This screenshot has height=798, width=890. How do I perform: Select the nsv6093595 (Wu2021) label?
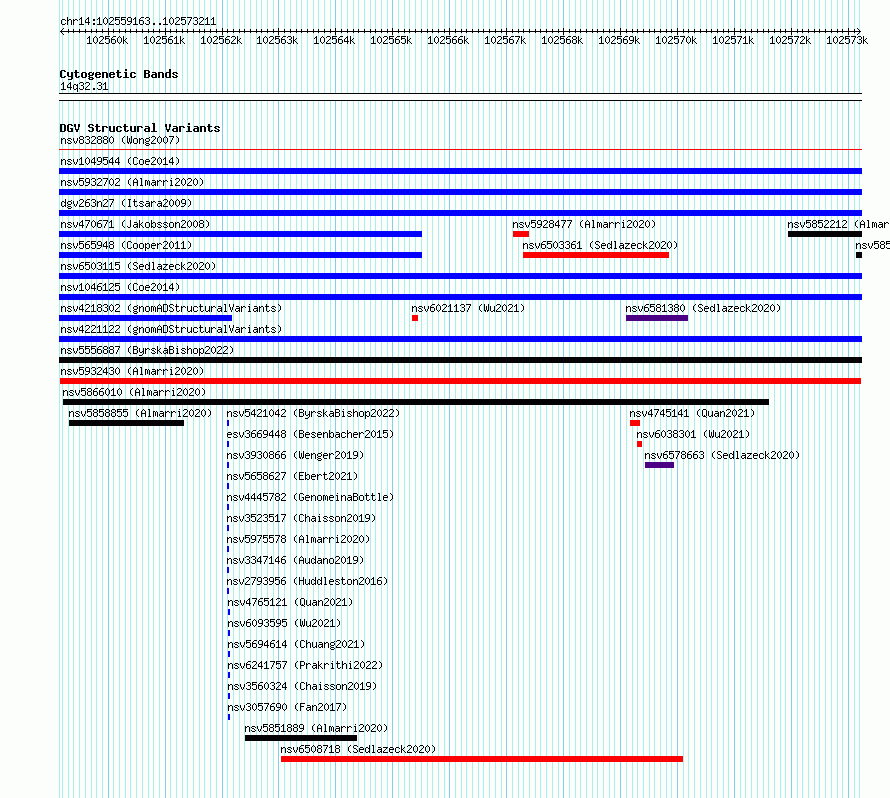pyautogui.click(x=284, y=623)
